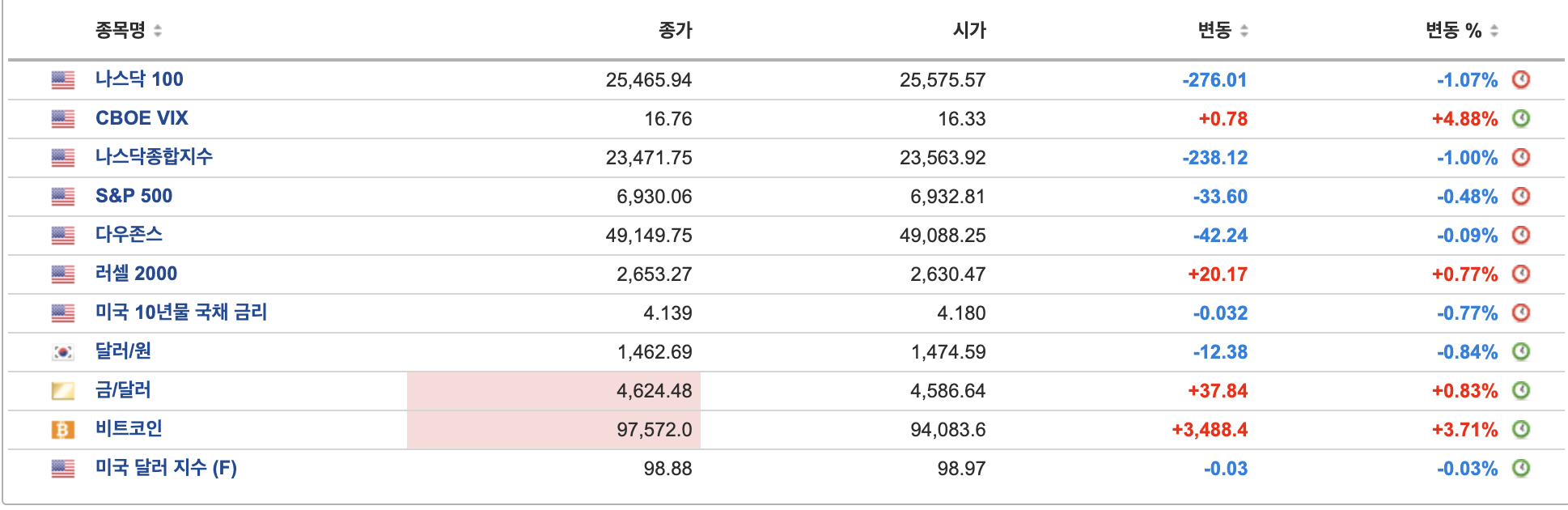The width and height of the screenshot is (1568, 510).
Task: Click the US flag icon beside 나스닥 100
Action: point(62,79)
